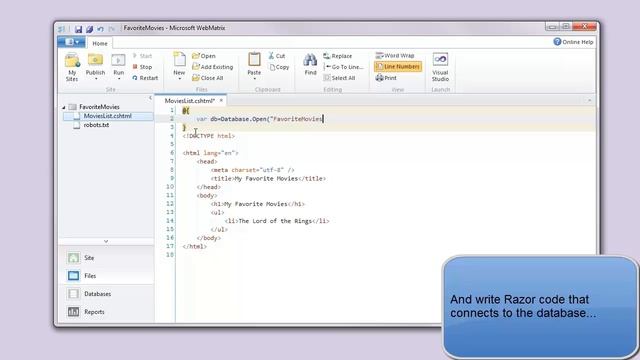The height and width of the screenshot is (360, 640).
Task: Click the 'My Favorite Movies' title line
Action: [x=268, y=178]
